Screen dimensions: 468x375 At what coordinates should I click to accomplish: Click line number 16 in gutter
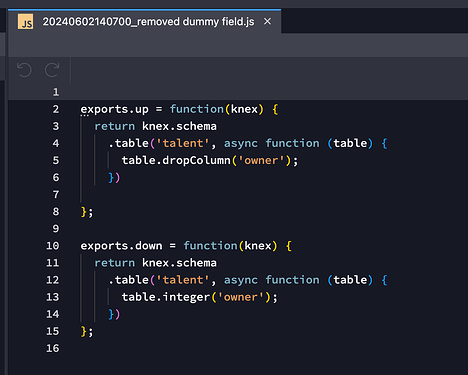pyautogui.click(x=53, y=348)
